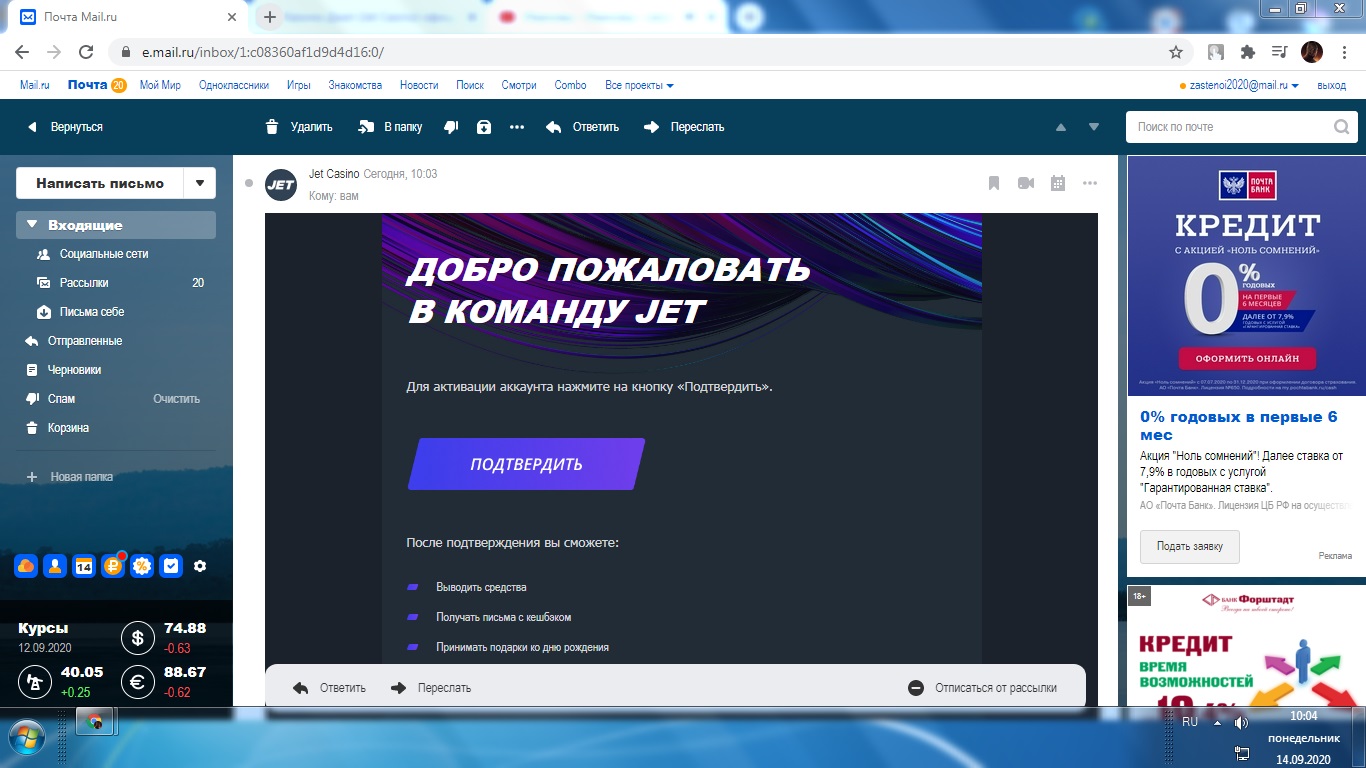This screenshot has width=1366, height=768.
Task: Open the Все проекты dropdown menu
Action: (641, 85)
